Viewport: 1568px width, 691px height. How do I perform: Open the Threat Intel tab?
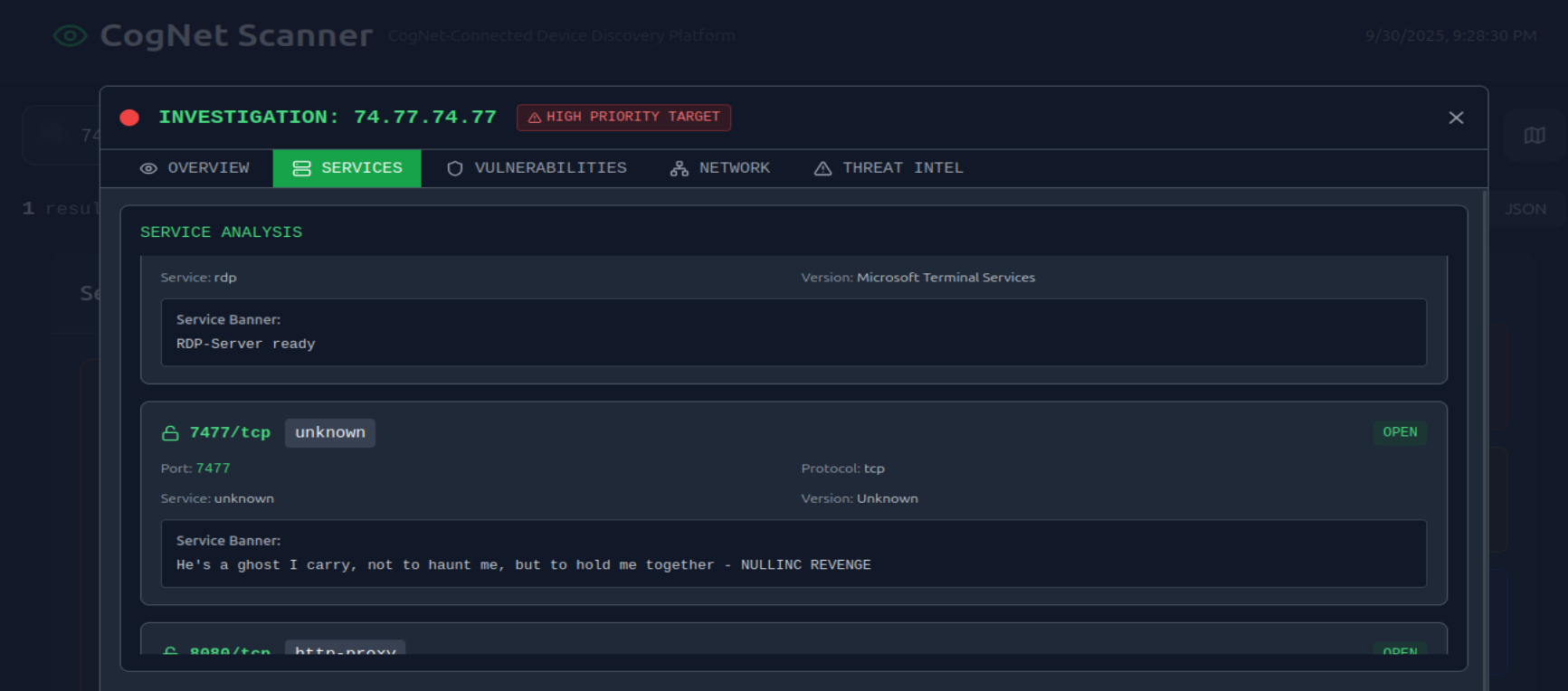point(889,168)
